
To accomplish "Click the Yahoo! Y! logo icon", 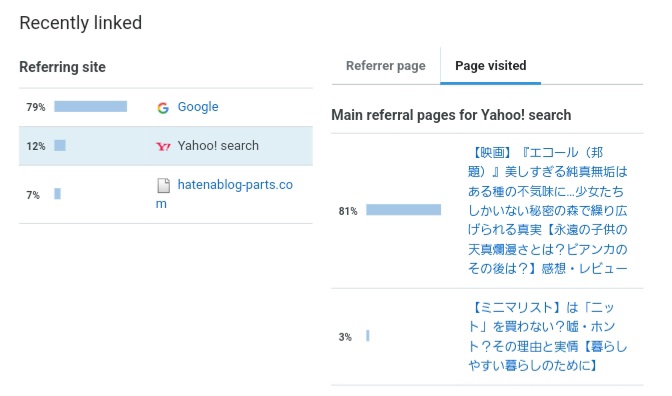I will [163, 147].
